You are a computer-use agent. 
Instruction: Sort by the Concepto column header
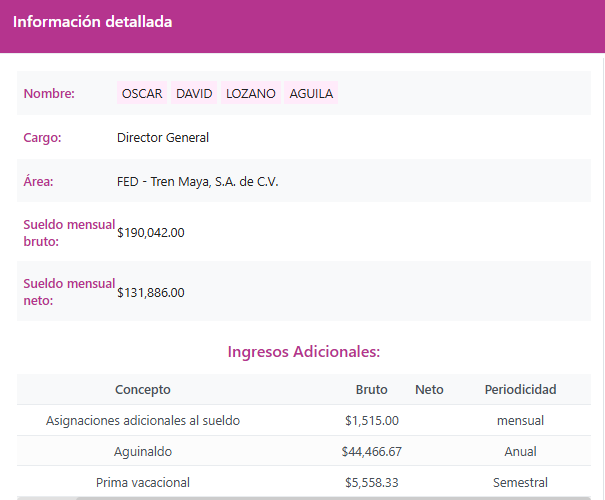pyautogui.click(x=143, y=390)
